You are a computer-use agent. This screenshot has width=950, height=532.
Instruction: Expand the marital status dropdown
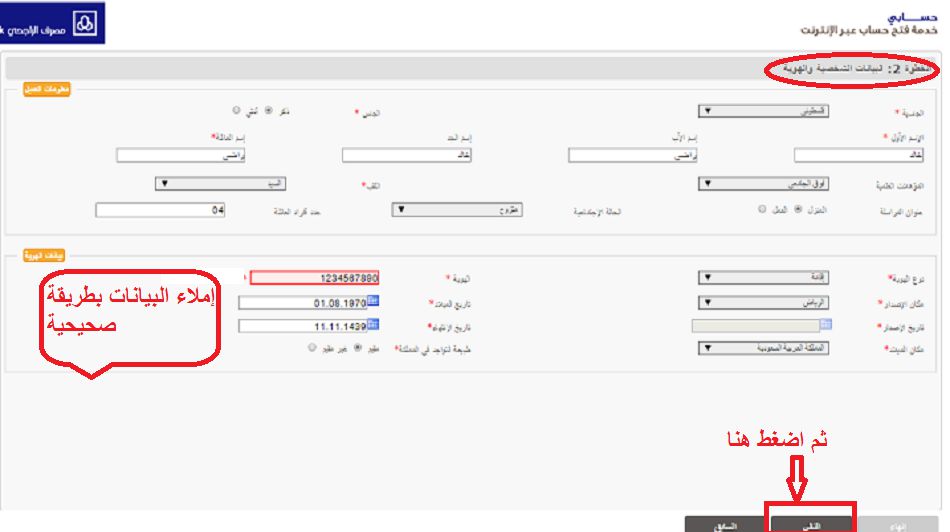pos(457,210)
